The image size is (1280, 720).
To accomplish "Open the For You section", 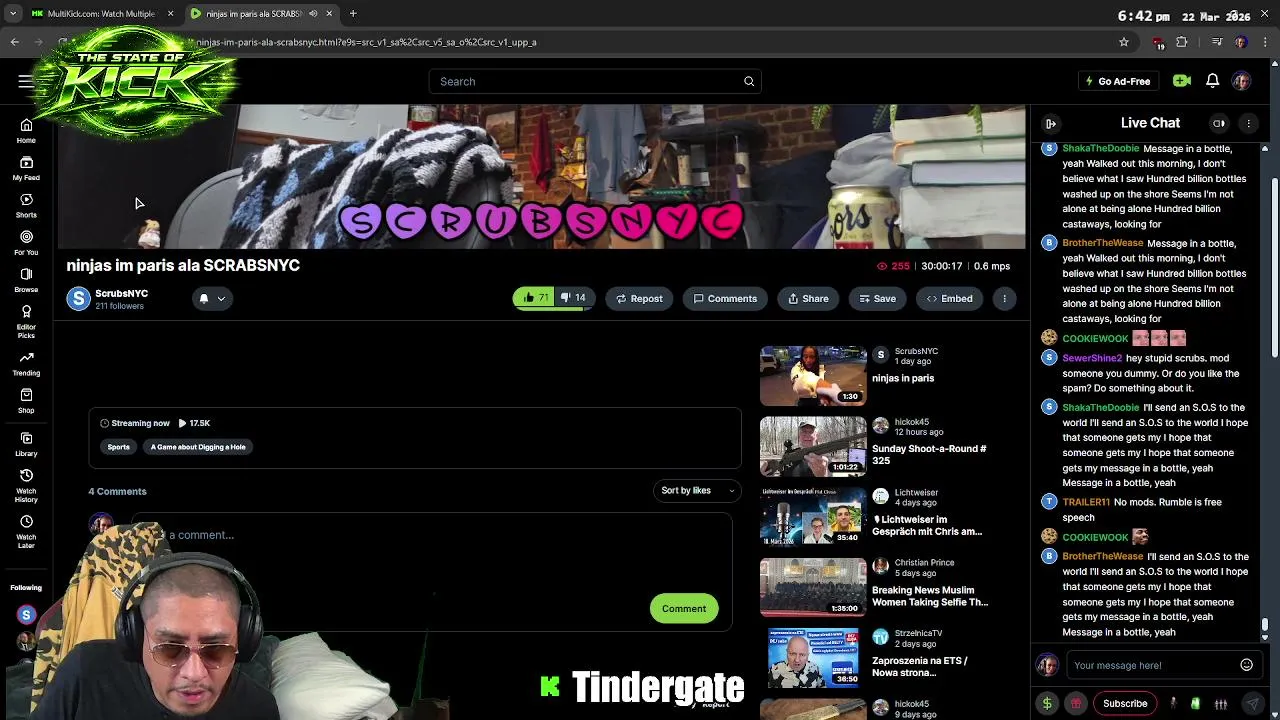I will click(x=26, y=243).
